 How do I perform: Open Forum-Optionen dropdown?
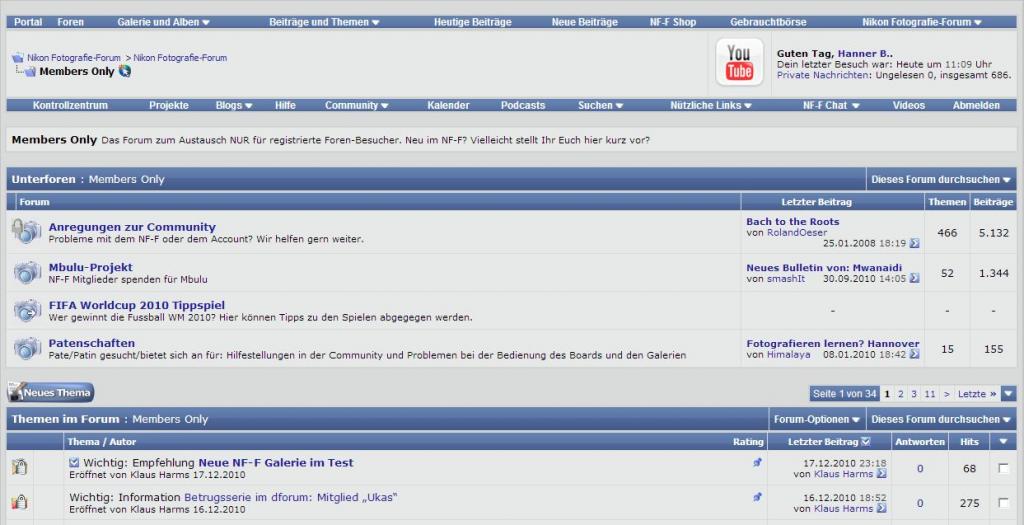tap(817, 420)
